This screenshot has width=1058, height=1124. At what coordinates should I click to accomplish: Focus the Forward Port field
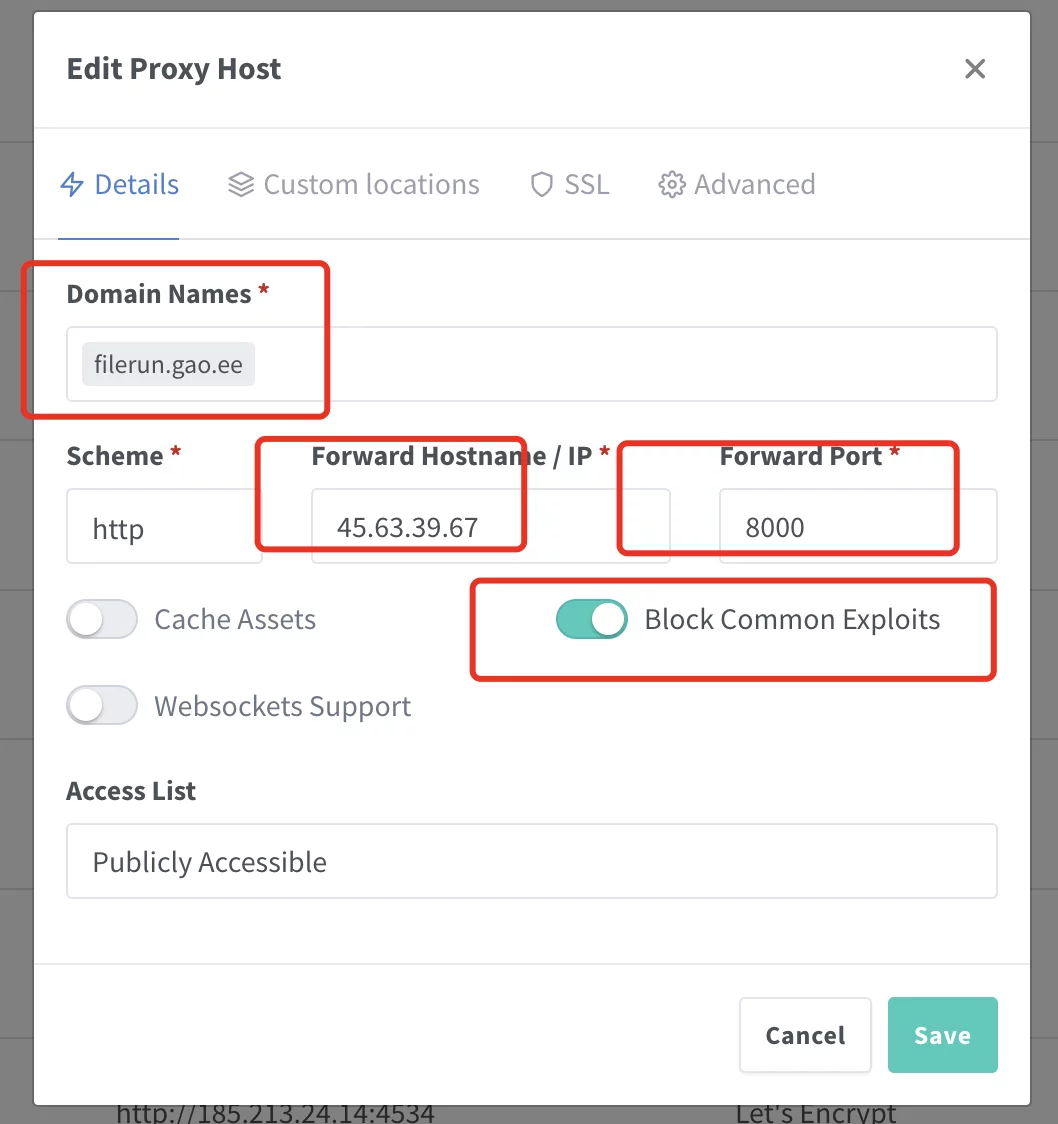pyautogui.click(x=857, y=527)
